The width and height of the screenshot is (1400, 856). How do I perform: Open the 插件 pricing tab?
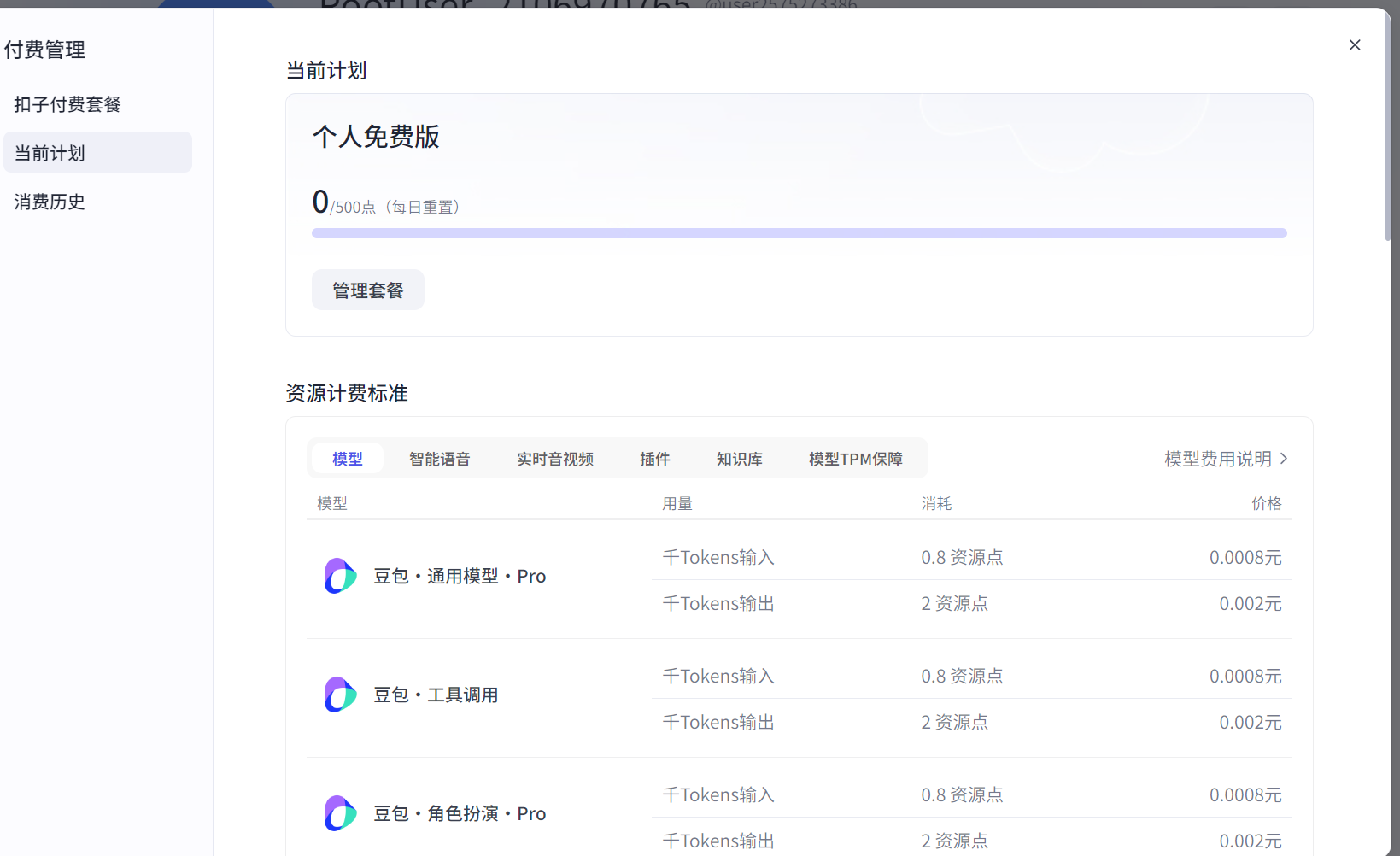[654, 459]
